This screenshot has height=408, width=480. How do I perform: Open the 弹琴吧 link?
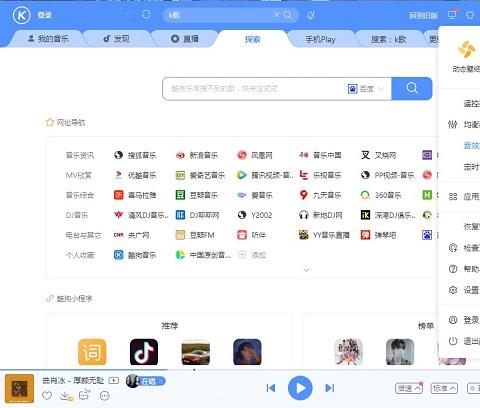click(378, 235)
